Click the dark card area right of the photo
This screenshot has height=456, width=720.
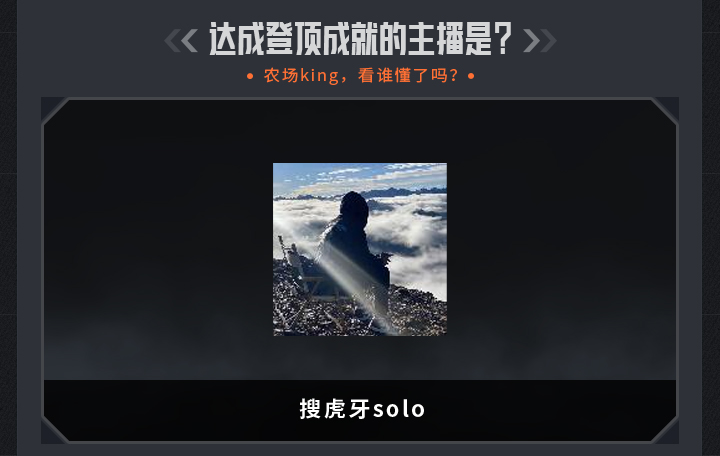(561, 239)
